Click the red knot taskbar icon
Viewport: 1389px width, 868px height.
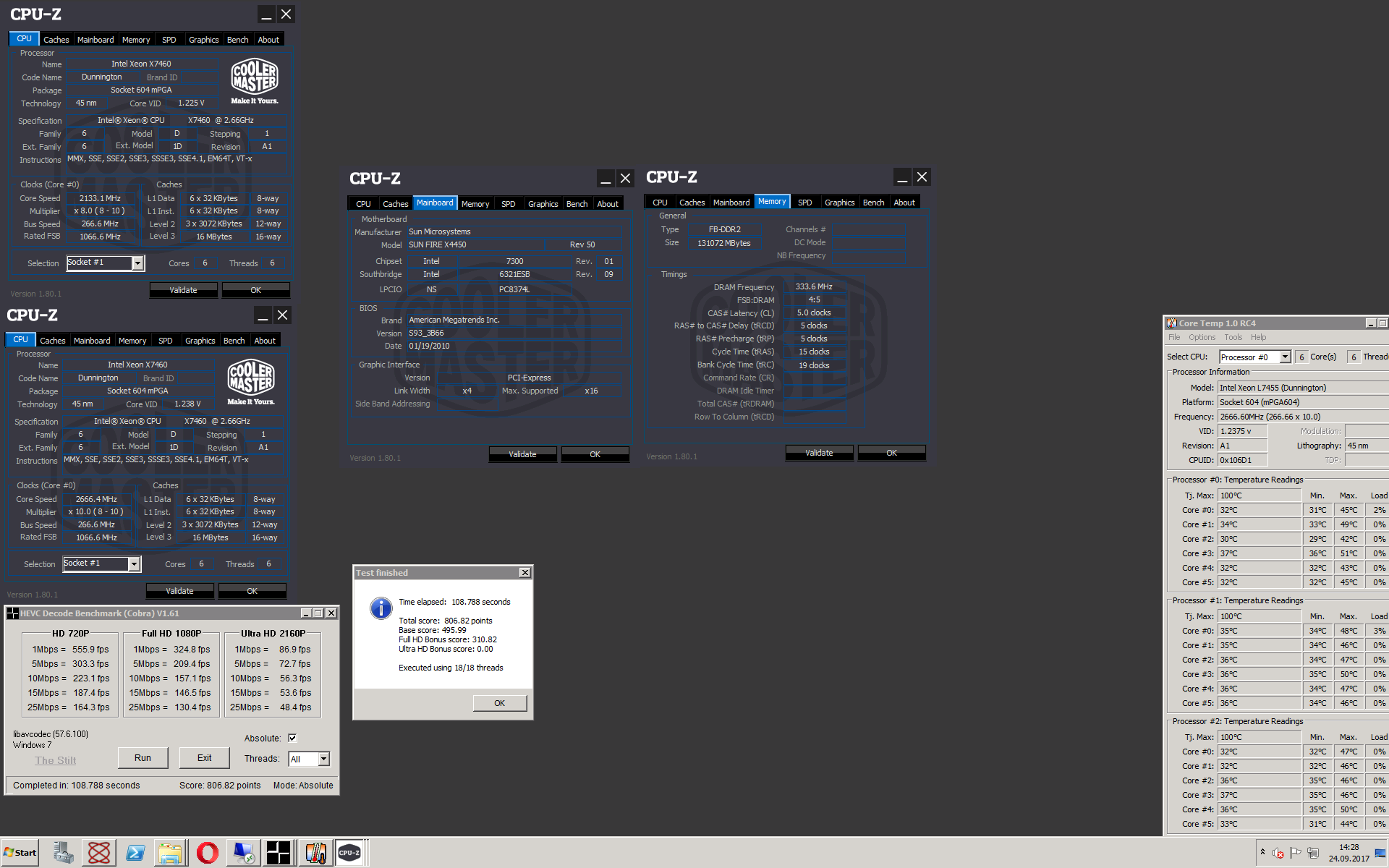coord(99,853)
